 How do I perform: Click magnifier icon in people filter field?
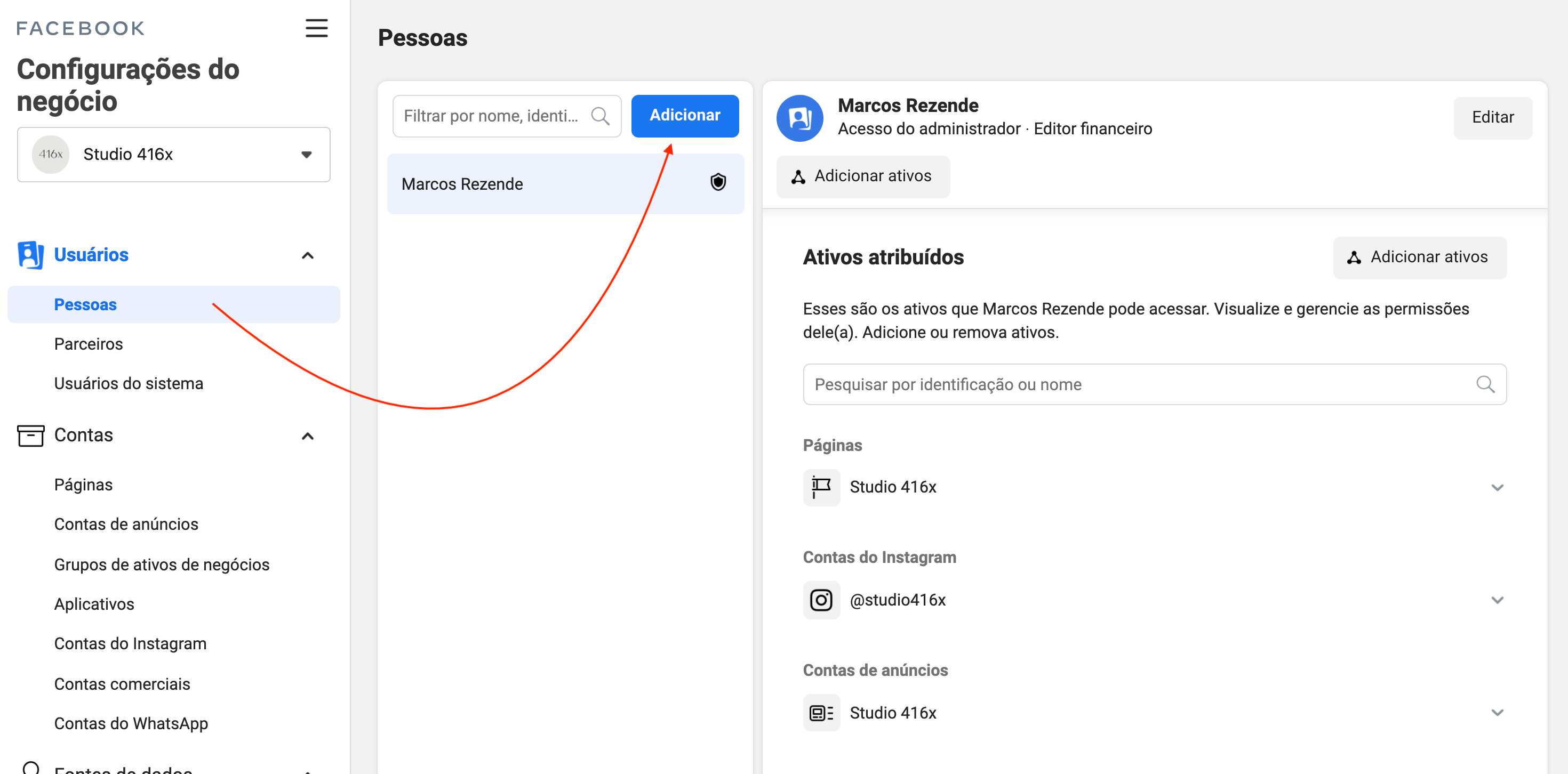599,116
